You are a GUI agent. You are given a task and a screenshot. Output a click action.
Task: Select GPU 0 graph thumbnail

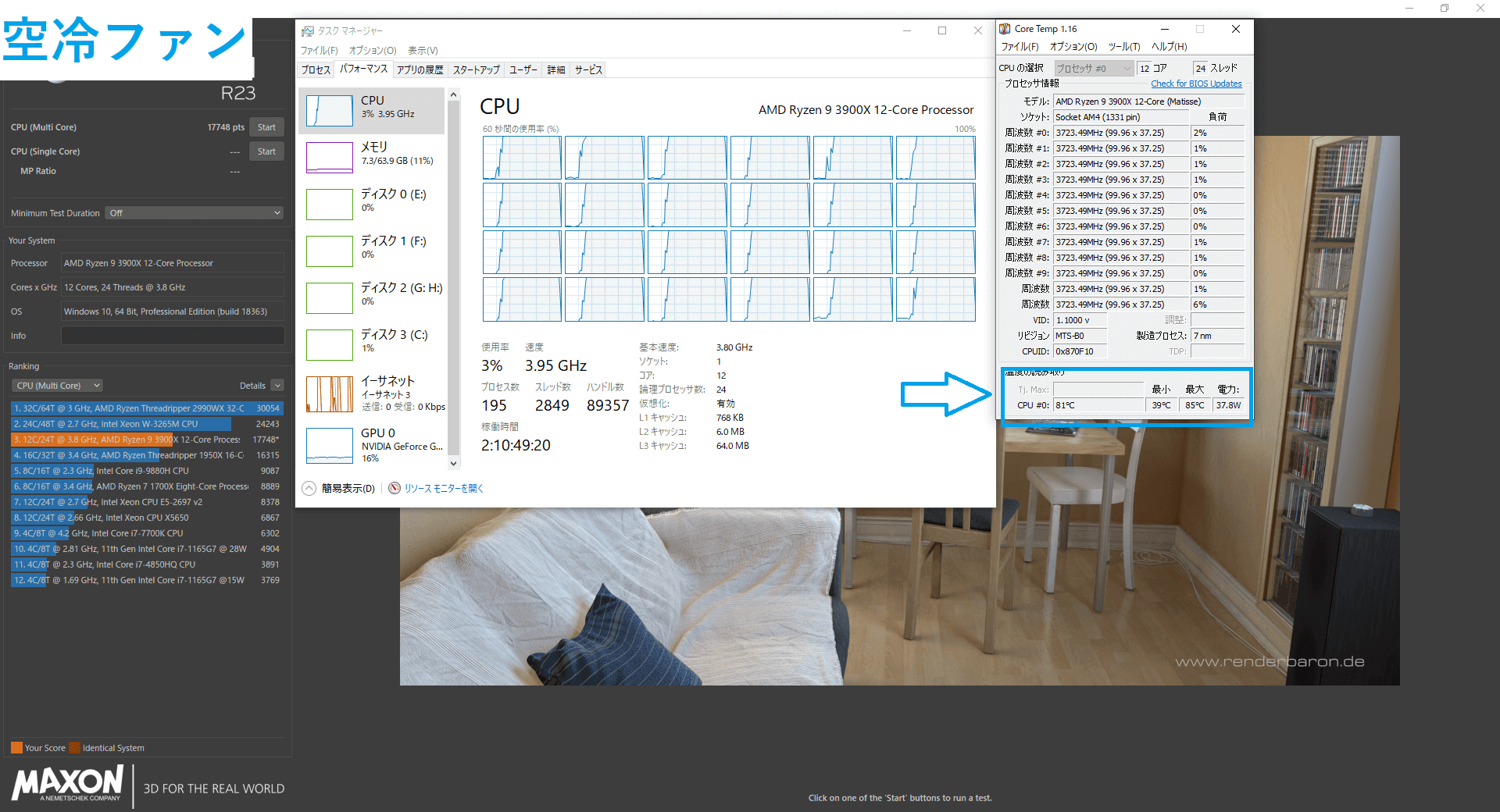[x=329, y=446]
